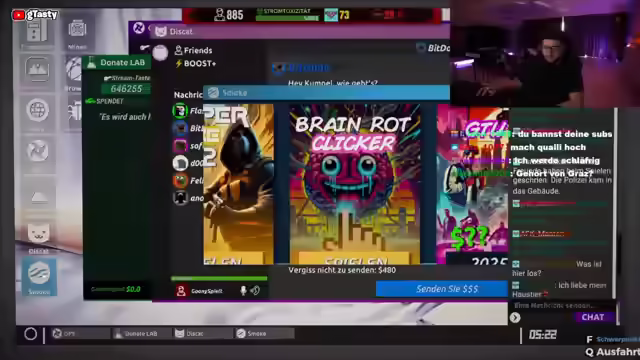Focus the chat message input field
Image resolution: width=640 pixels, height=360 pixels.
coord(561,305)
